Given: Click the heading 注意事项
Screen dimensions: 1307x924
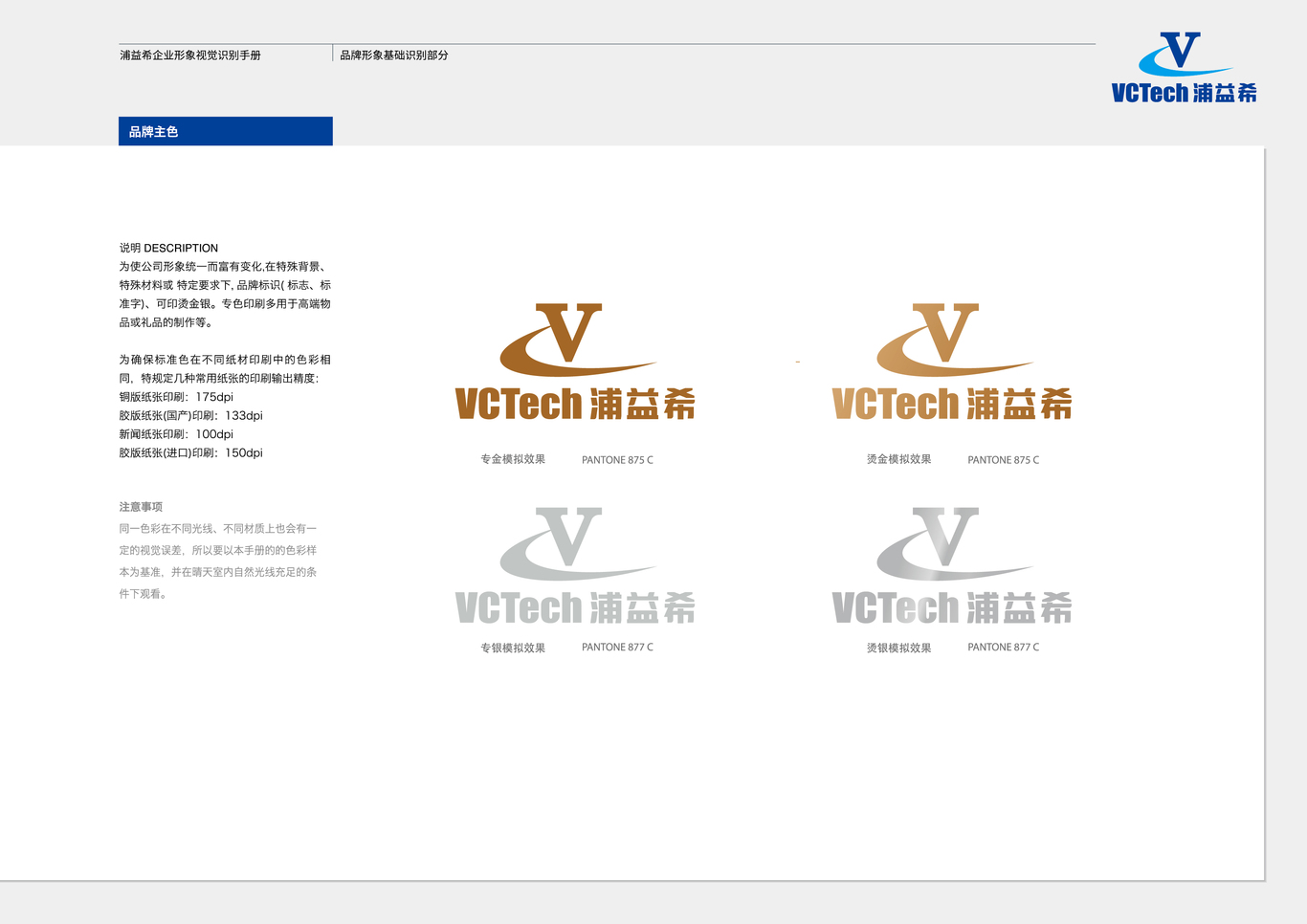Looking at the screenshot, I should [x=141, y=507].
